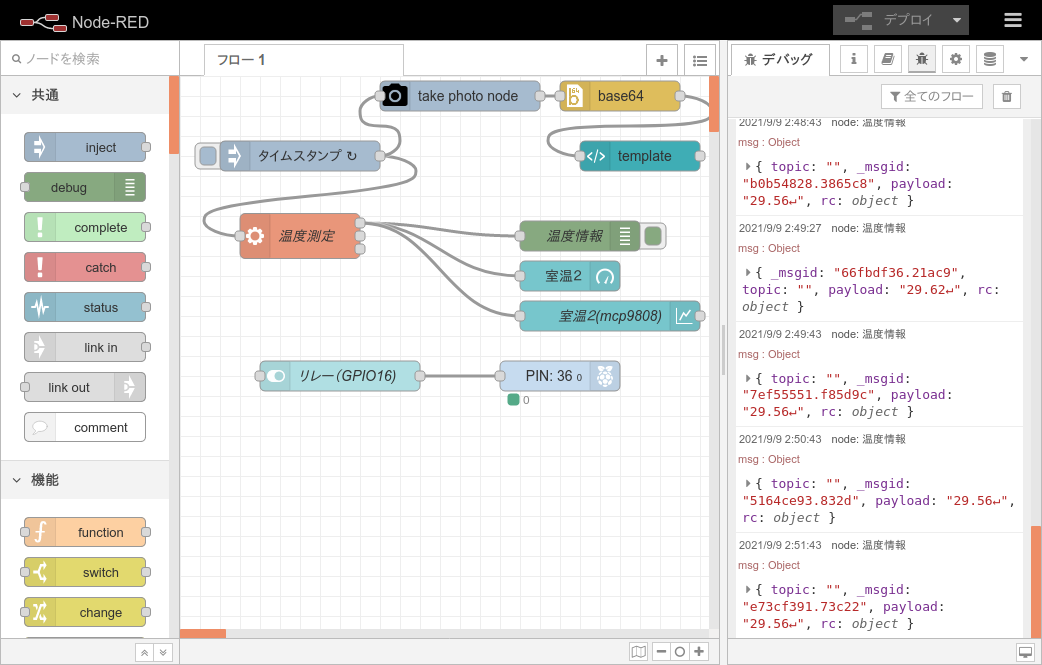Click the canvas horizontal scrollbar thumb
The width and height of the screenshot is (1042, 665).
coord(203,634)
